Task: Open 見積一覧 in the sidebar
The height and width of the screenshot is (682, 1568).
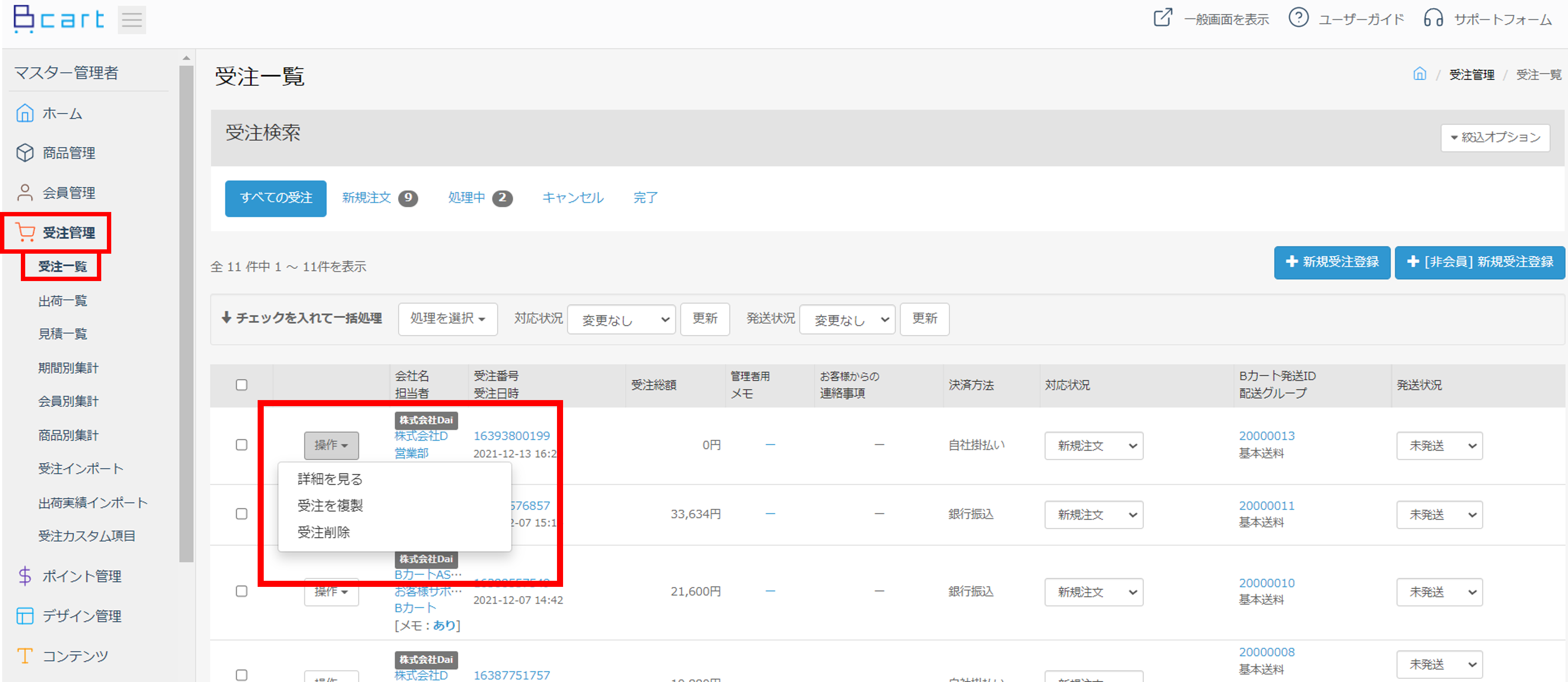Action: [63, 334]
